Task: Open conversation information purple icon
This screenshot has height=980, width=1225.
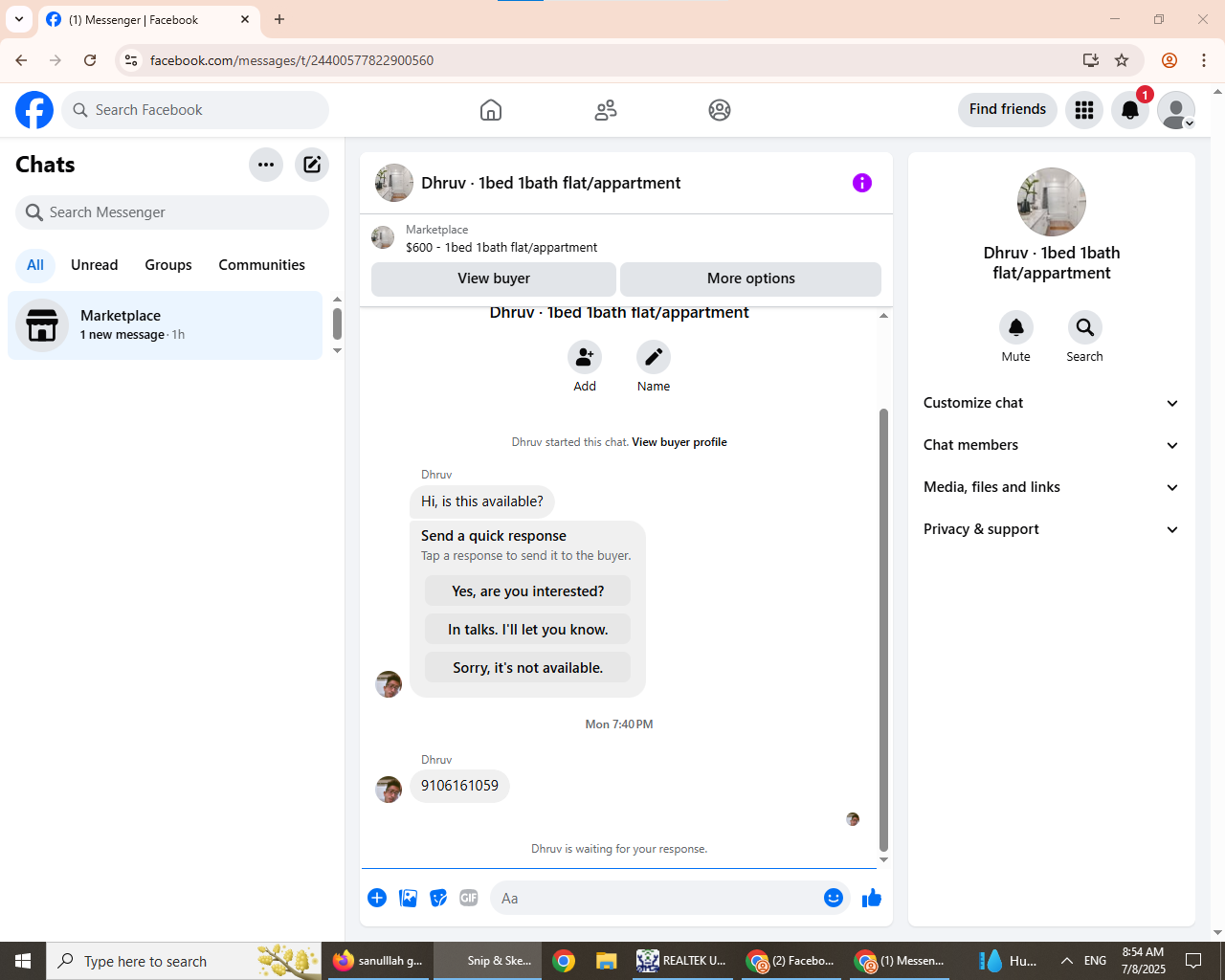Action: coord(862,183)
